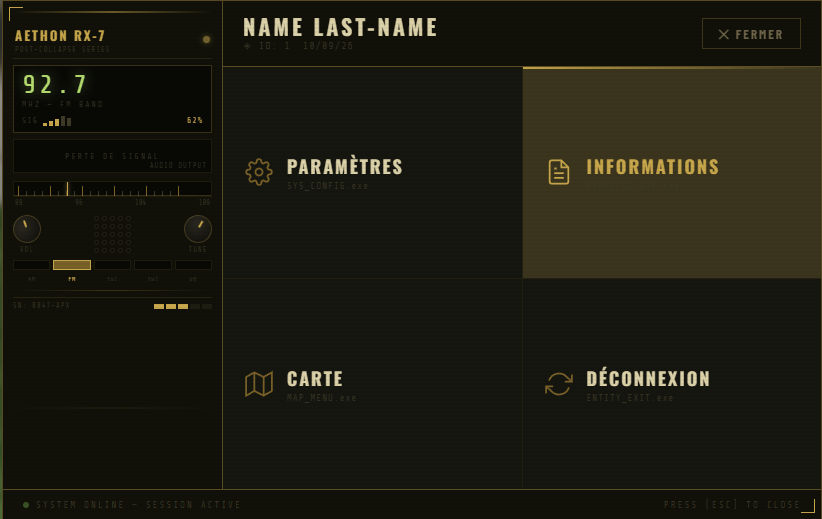
Task: Adjust the TUNE knob
Action: tap(198, 229)
